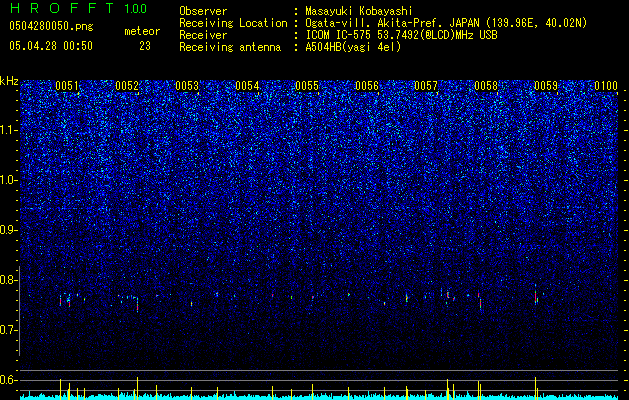Click the Receiving Location label
Image resolution: width=629 pixels, height=400 pixels.
[233, 23]
